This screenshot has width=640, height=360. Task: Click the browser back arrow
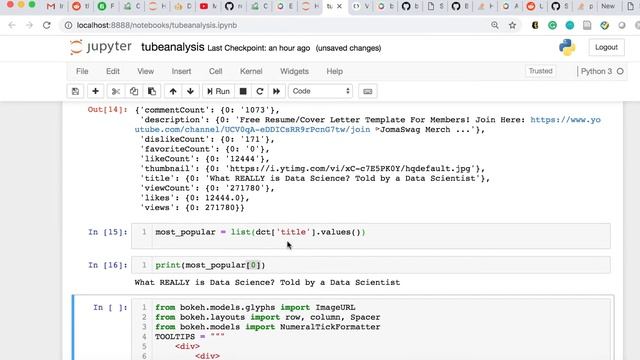click(12, 25)
